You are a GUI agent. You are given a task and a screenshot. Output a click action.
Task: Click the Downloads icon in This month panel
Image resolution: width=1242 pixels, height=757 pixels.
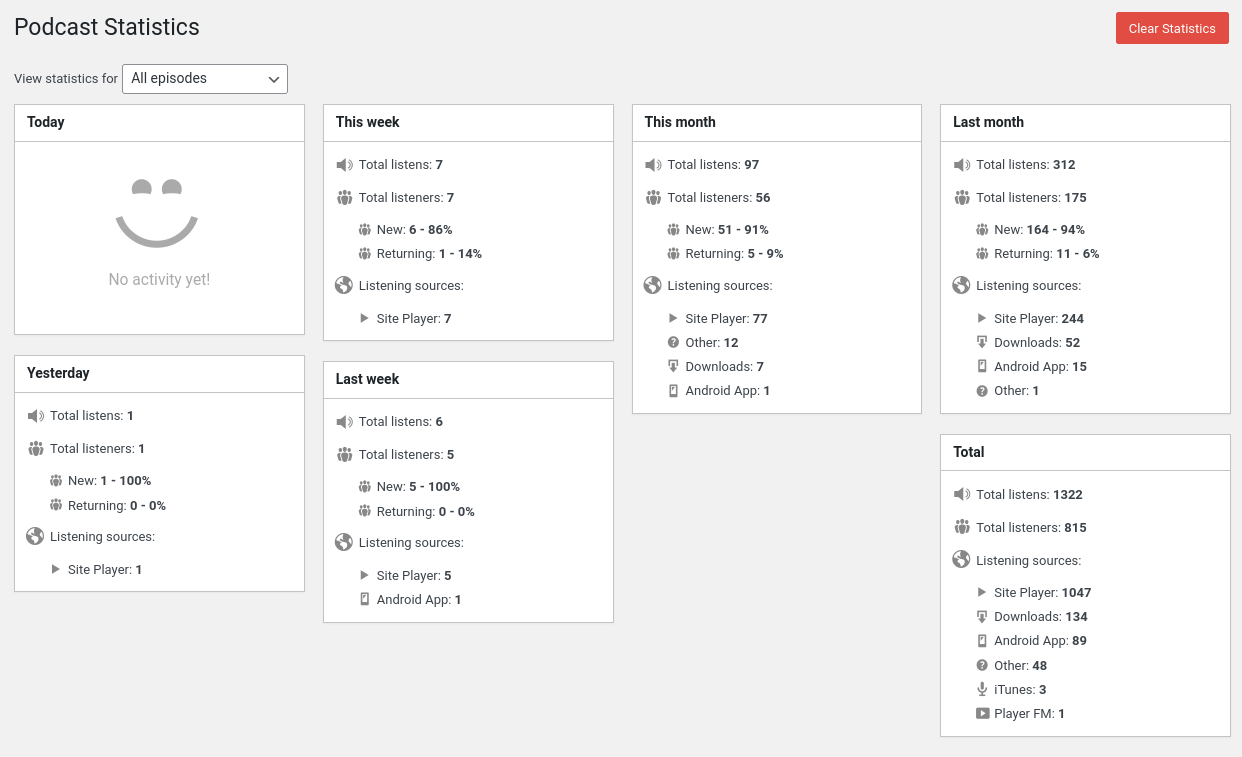point(673,367)
